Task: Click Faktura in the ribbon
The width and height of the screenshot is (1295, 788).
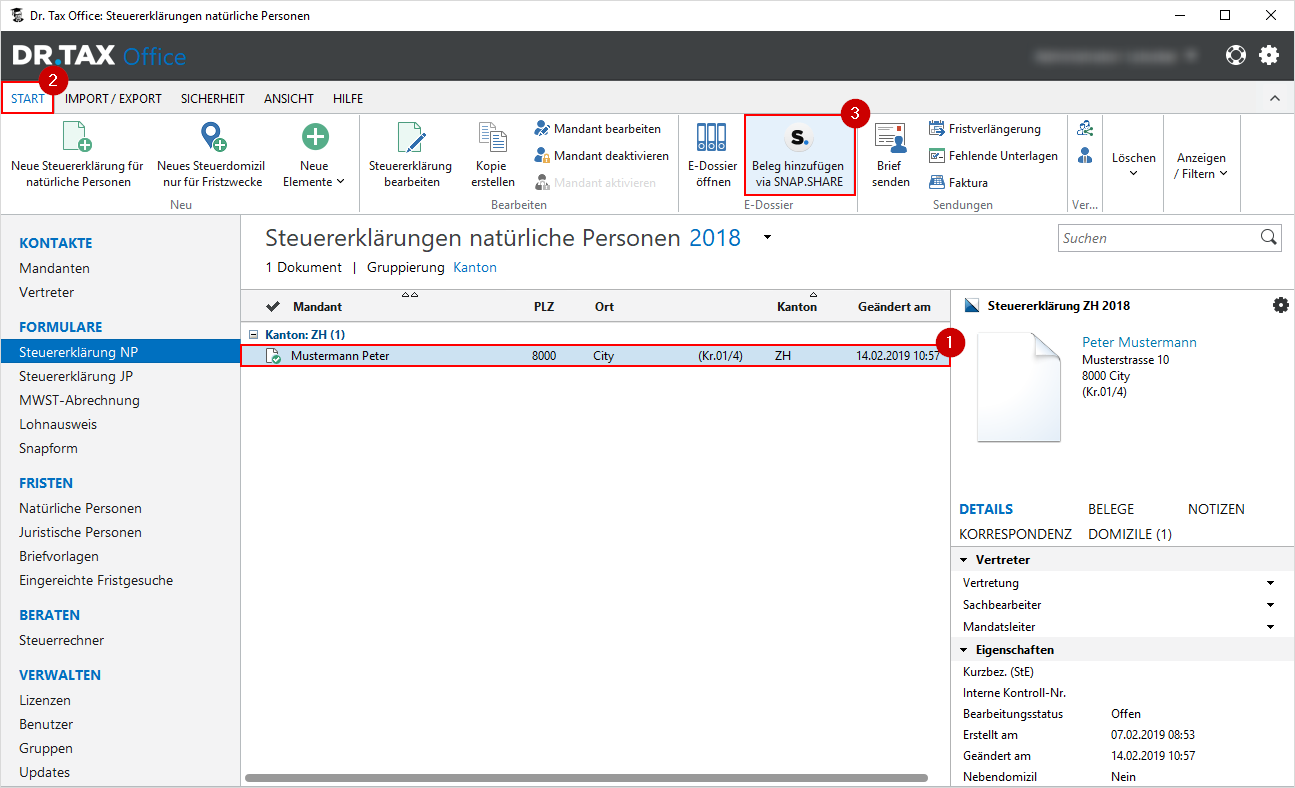Action: pyautogui.click(x=958, y=183)
